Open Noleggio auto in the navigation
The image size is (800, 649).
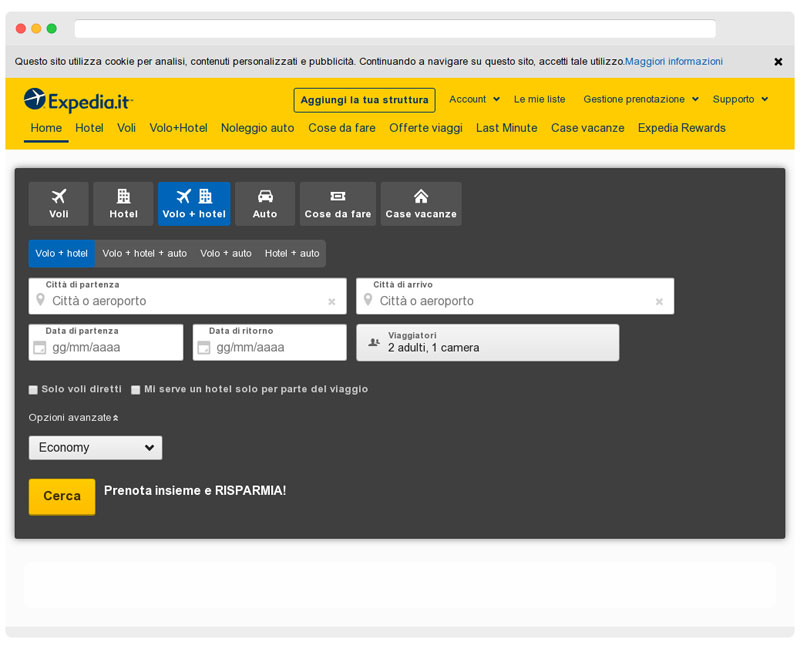point(258,128)
